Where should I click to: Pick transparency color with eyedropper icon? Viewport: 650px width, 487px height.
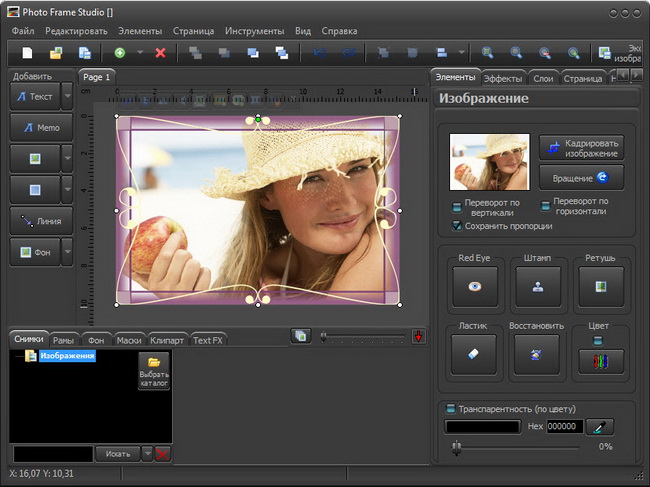pyautogui.click(x=600, y=427)
